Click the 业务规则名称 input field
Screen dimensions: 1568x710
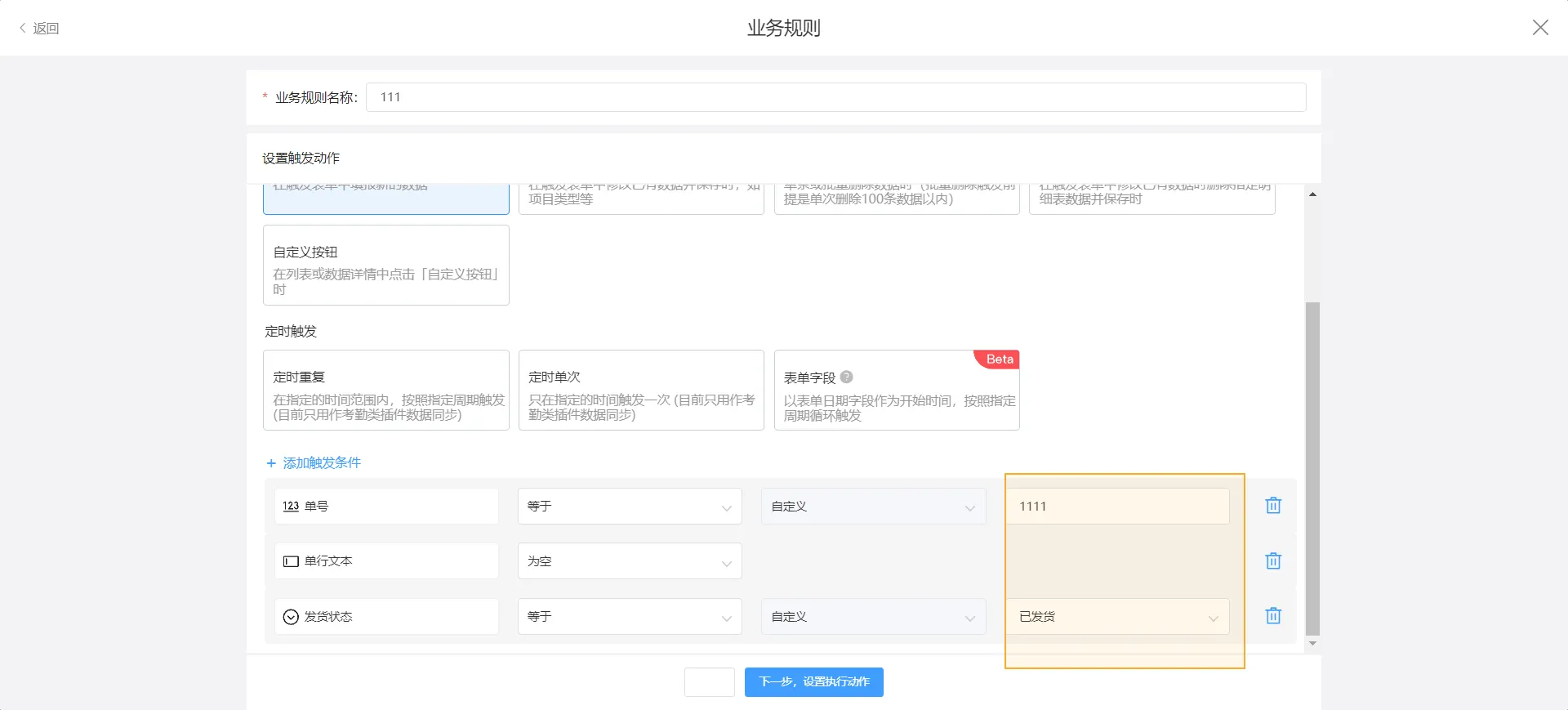coord(835,97)
